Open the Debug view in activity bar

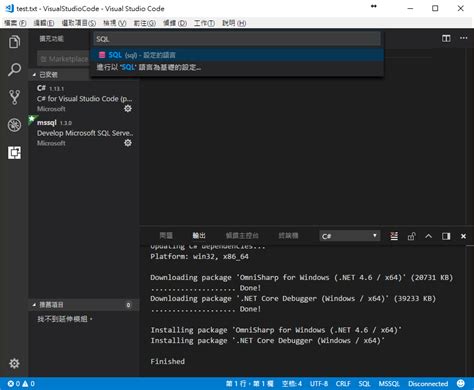(14, 125)
